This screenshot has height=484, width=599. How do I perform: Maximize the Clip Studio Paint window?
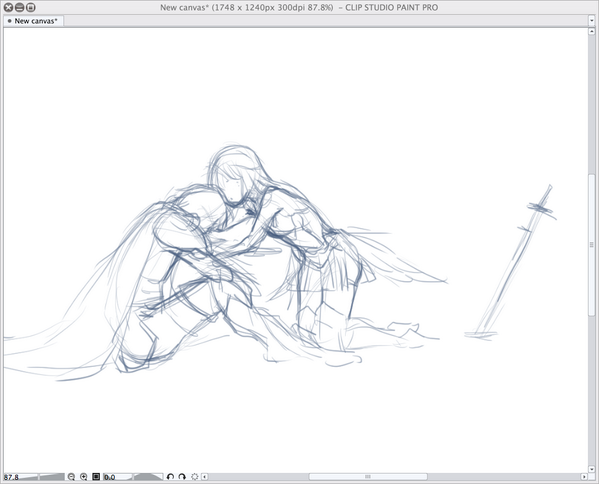(x=31, y=7)
